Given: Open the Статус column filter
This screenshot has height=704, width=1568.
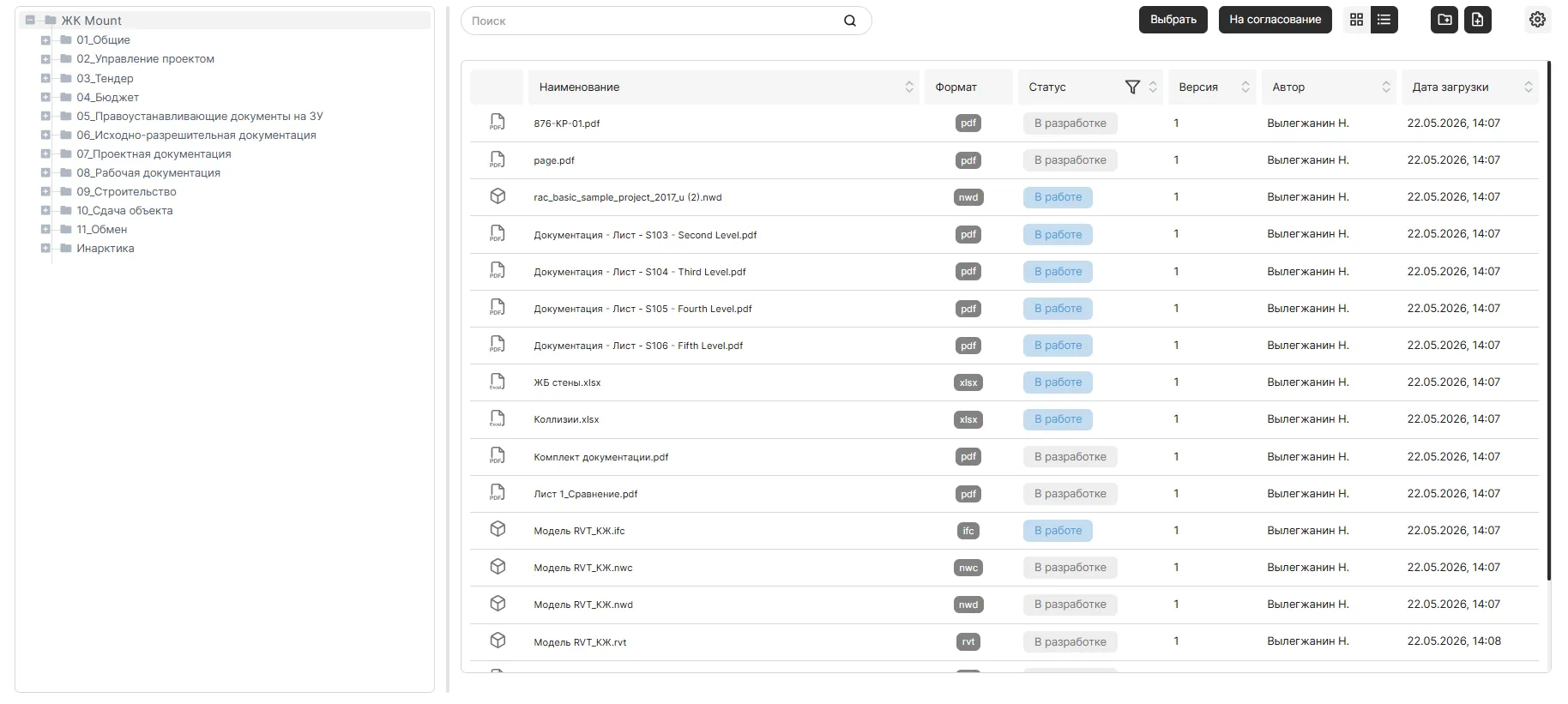Looking at the screenshot, I should (1132, 87).
